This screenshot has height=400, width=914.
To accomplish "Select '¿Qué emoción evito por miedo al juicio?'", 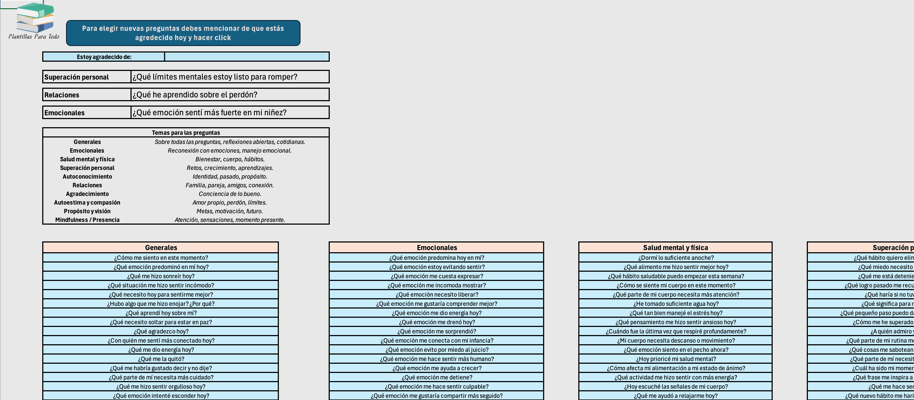I will click(437, 350).
